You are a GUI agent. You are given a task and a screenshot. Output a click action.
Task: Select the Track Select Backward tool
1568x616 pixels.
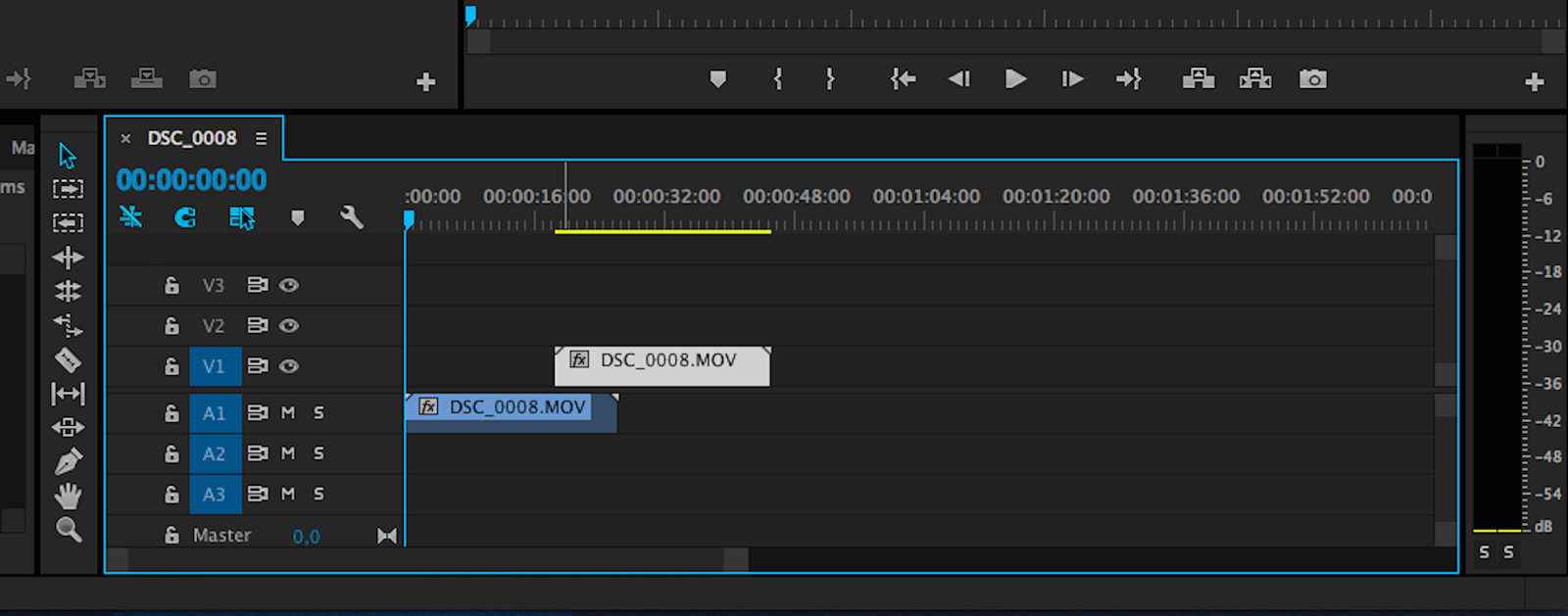tap(68, 222)
